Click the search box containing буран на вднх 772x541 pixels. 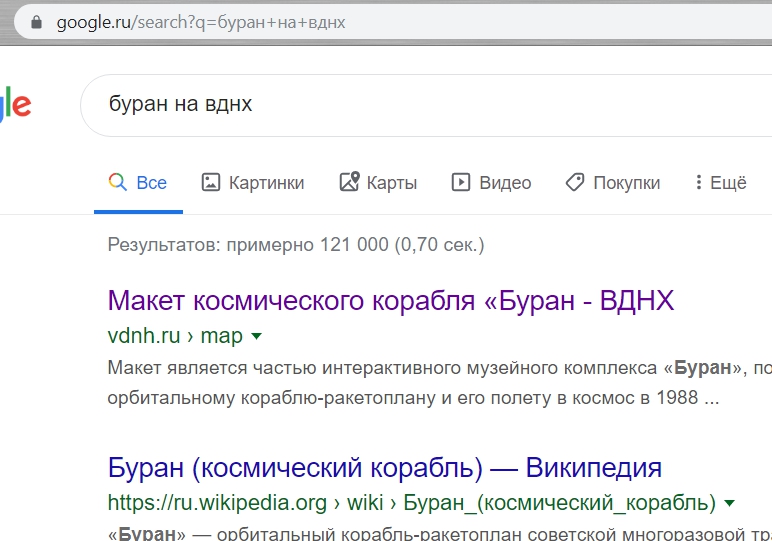point(426,105)
